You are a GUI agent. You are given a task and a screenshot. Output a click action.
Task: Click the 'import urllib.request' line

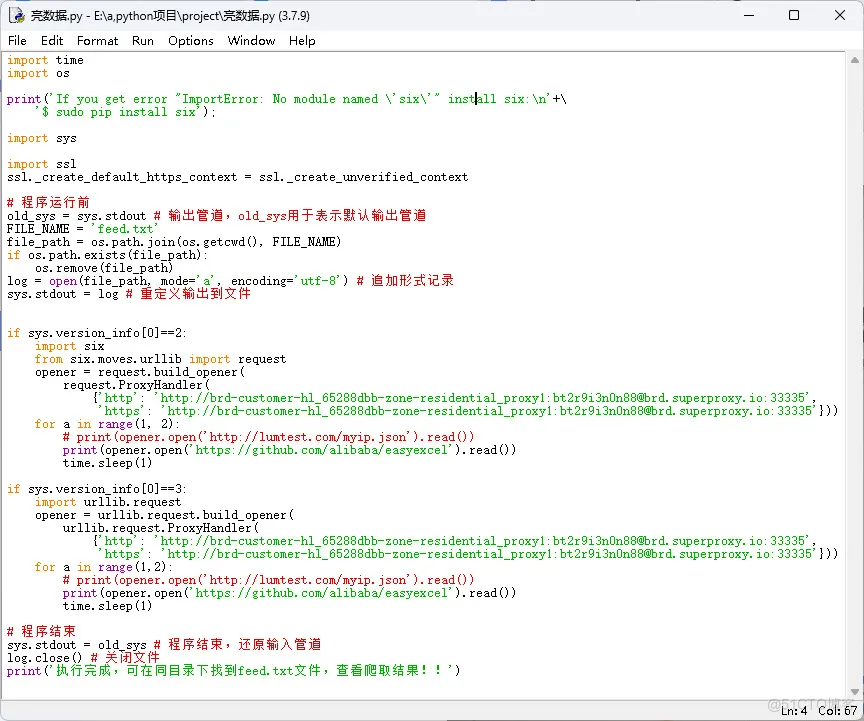108,502
